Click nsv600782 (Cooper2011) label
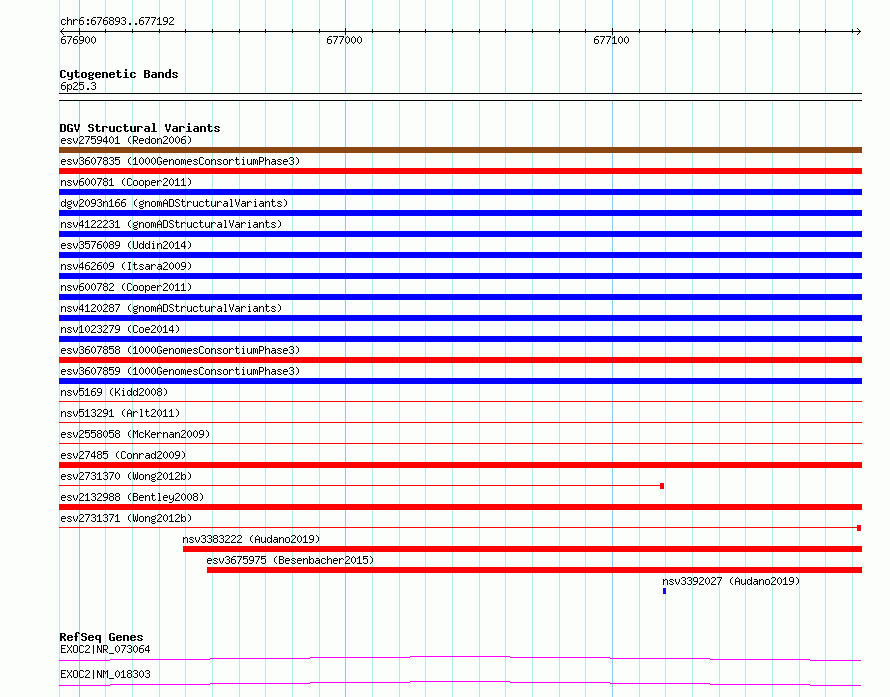 [126, 287]
